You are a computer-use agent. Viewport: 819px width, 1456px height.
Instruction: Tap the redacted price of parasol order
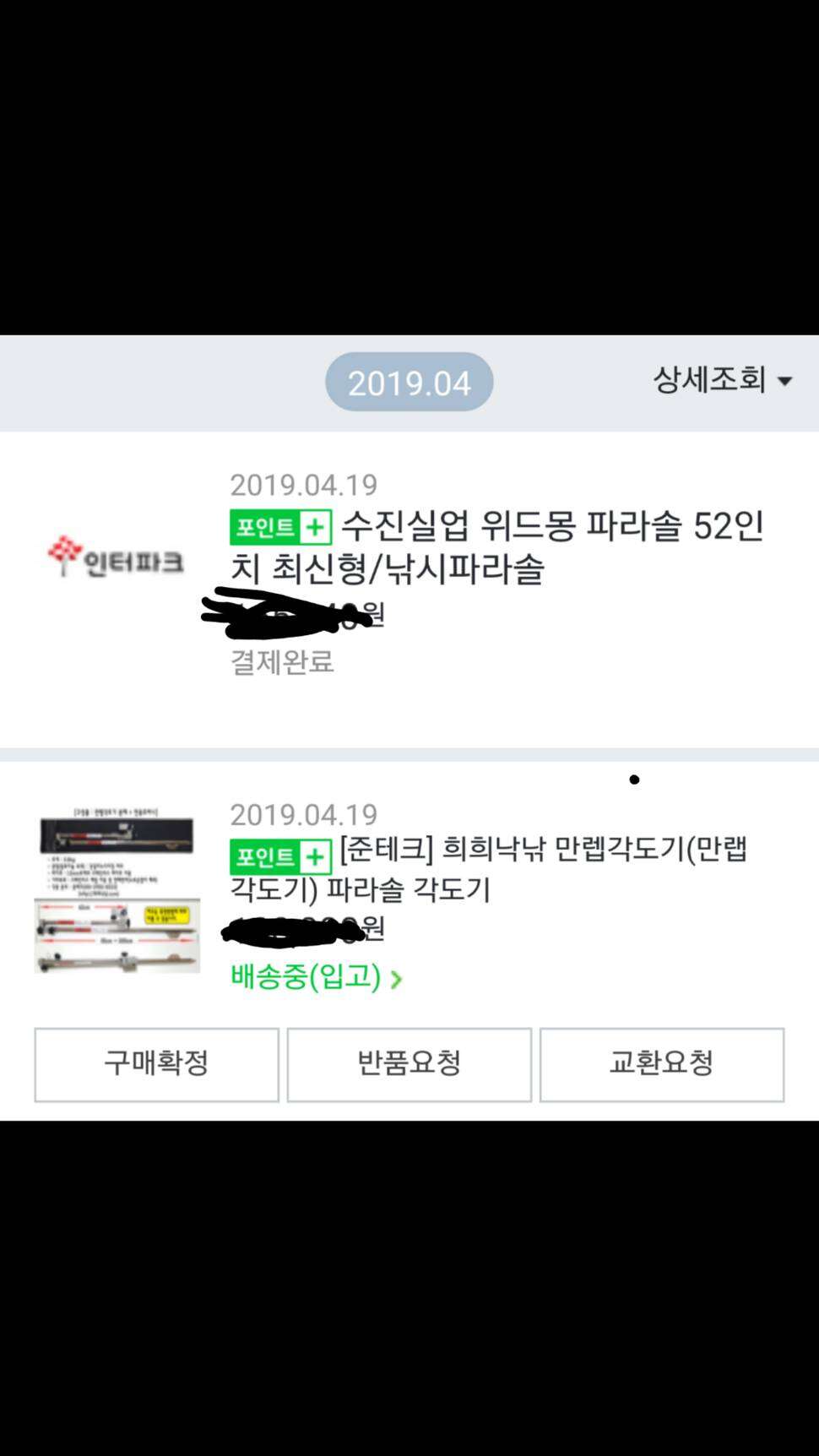click(x=292, y=613)
